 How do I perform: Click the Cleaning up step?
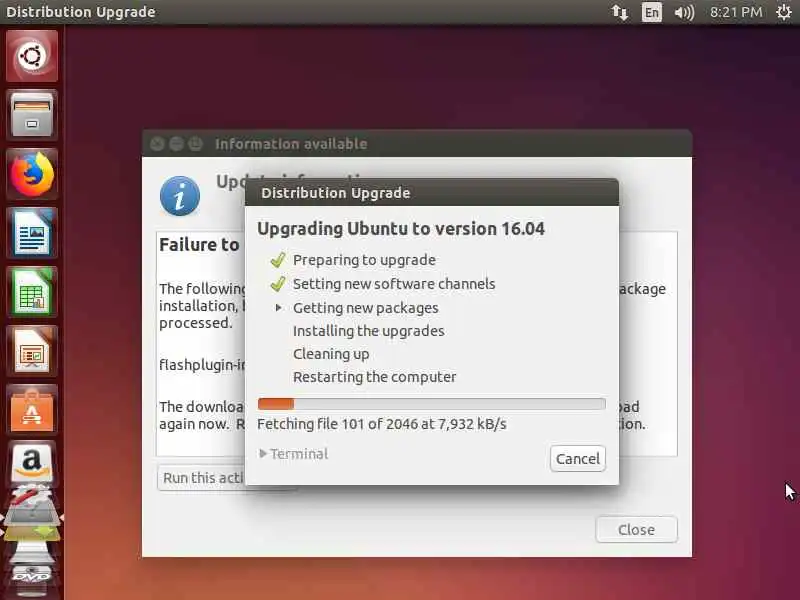click(331, 354)
